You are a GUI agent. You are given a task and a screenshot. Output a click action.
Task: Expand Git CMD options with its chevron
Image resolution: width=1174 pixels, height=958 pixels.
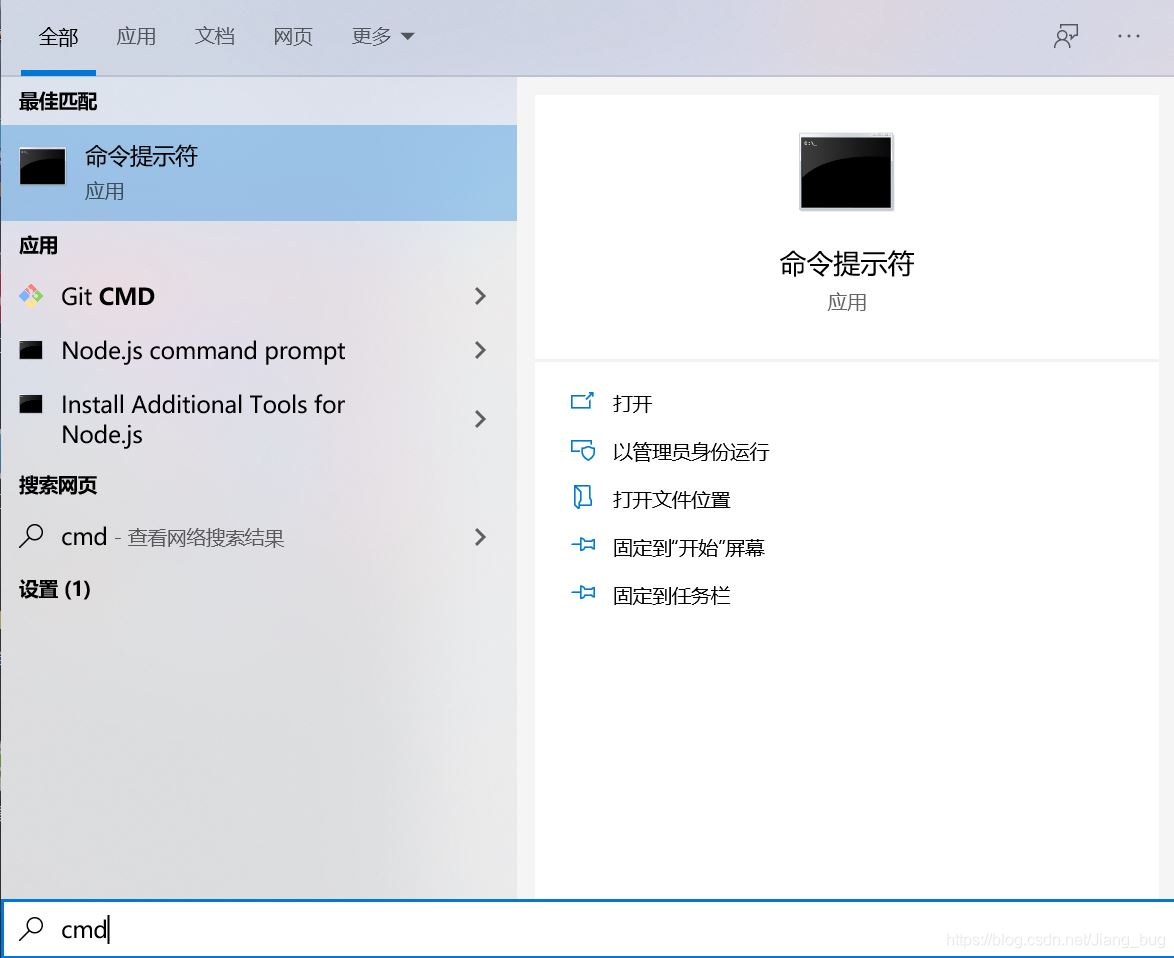tap(480, 296)
